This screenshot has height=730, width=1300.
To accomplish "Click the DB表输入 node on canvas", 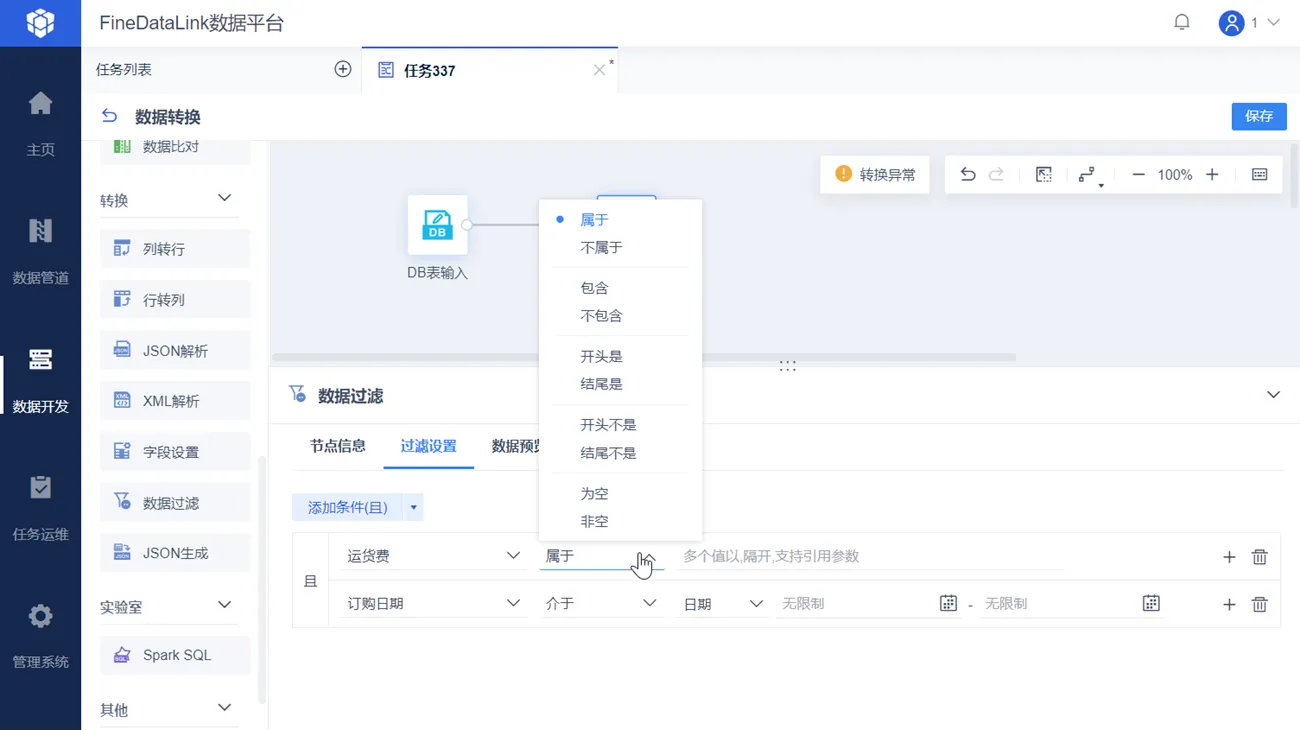I will (437, 229).
